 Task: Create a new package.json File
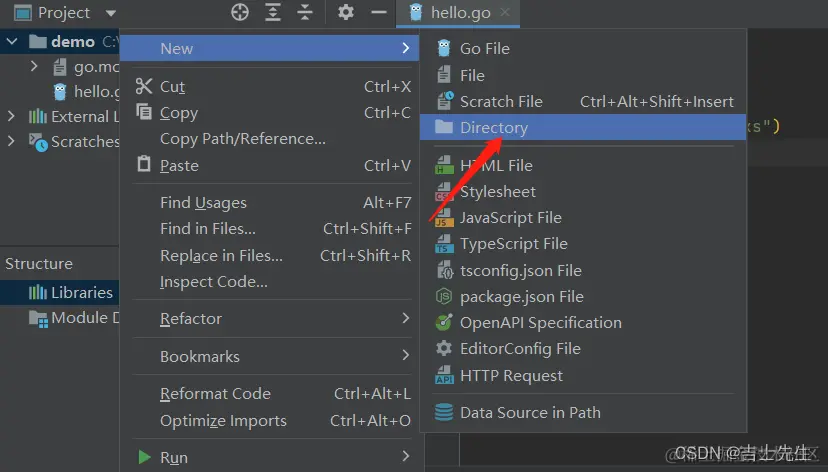(x=583, y=297)
